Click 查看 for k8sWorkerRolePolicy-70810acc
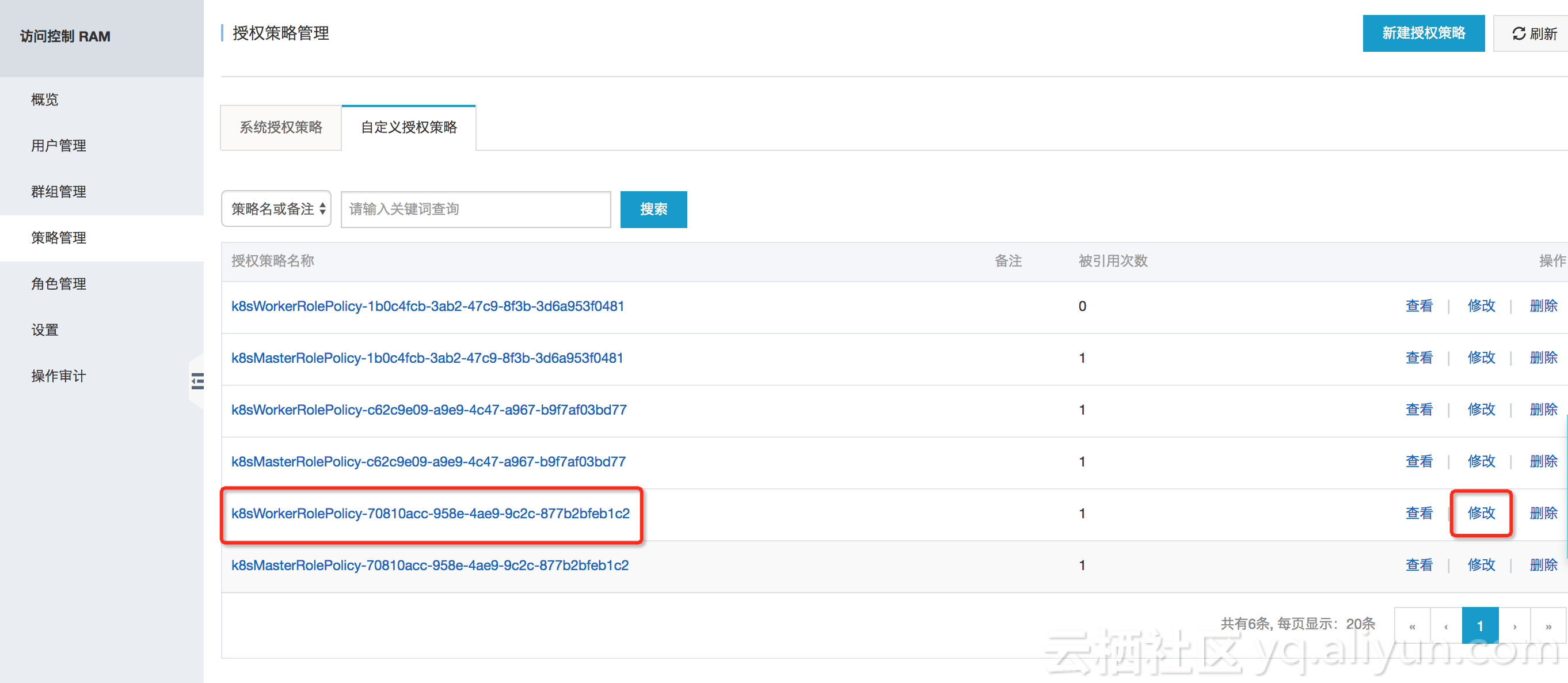 coord(1419,513)
